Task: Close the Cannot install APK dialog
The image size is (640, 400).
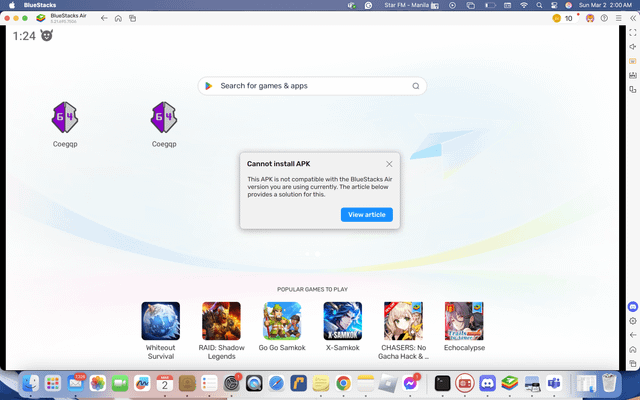Action: (x=389, y=164)
